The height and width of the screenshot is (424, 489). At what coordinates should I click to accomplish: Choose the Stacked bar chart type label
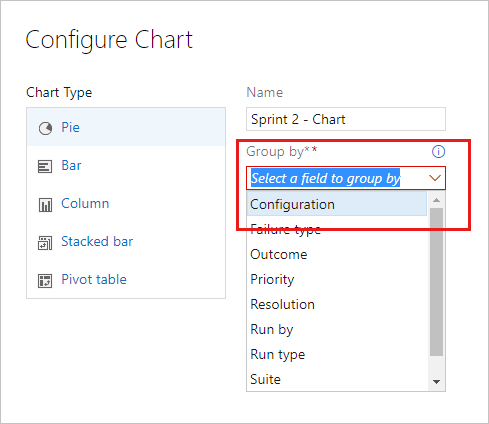point(97,241)
